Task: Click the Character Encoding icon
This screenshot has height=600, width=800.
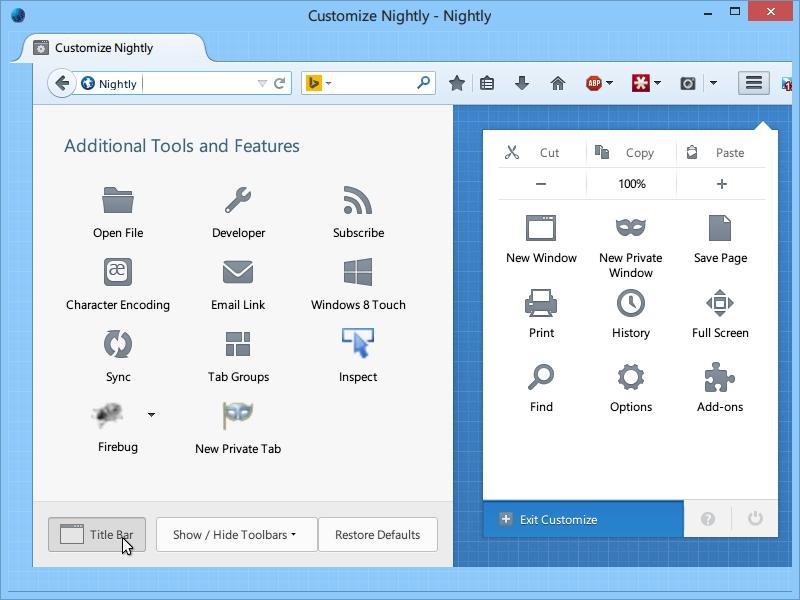Action: pyautogui.click(x=118, y=272)
